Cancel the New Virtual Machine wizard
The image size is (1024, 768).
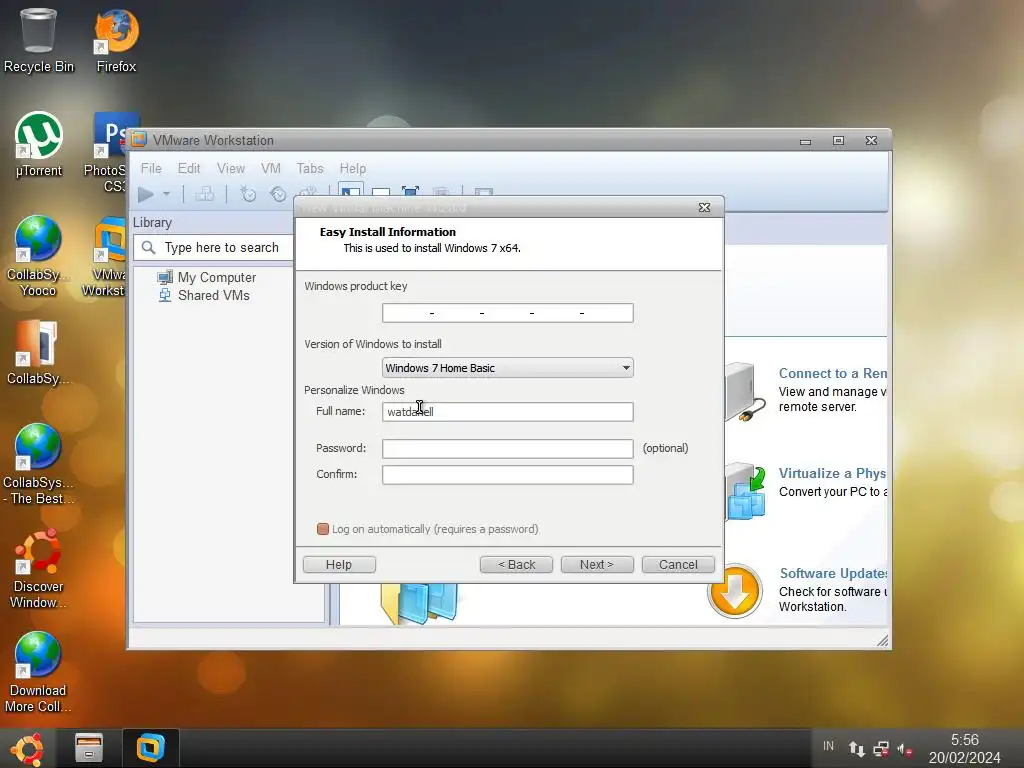678,564
